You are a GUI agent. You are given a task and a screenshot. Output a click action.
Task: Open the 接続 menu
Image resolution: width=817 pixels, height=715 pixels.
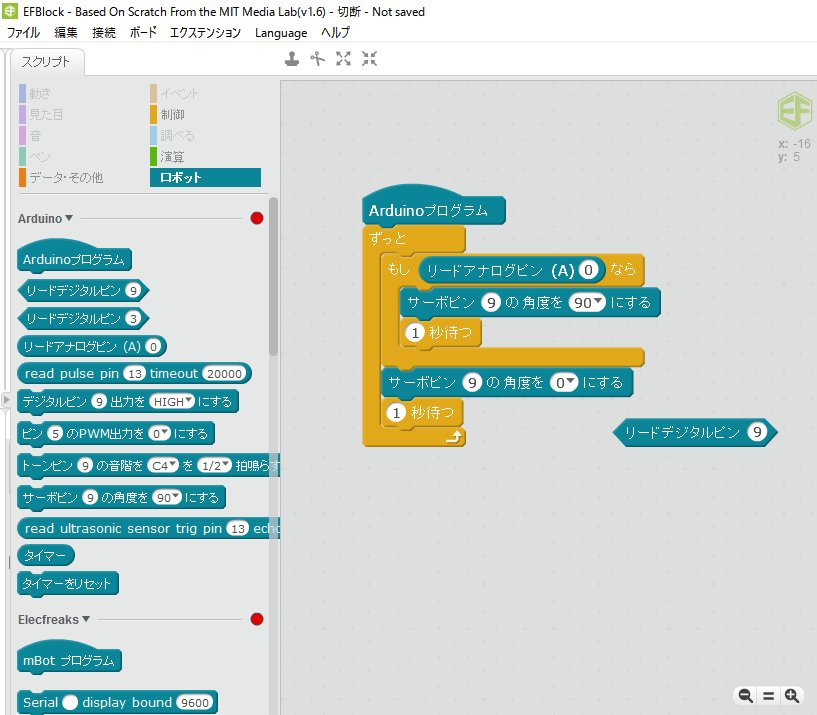pos(104,32)
